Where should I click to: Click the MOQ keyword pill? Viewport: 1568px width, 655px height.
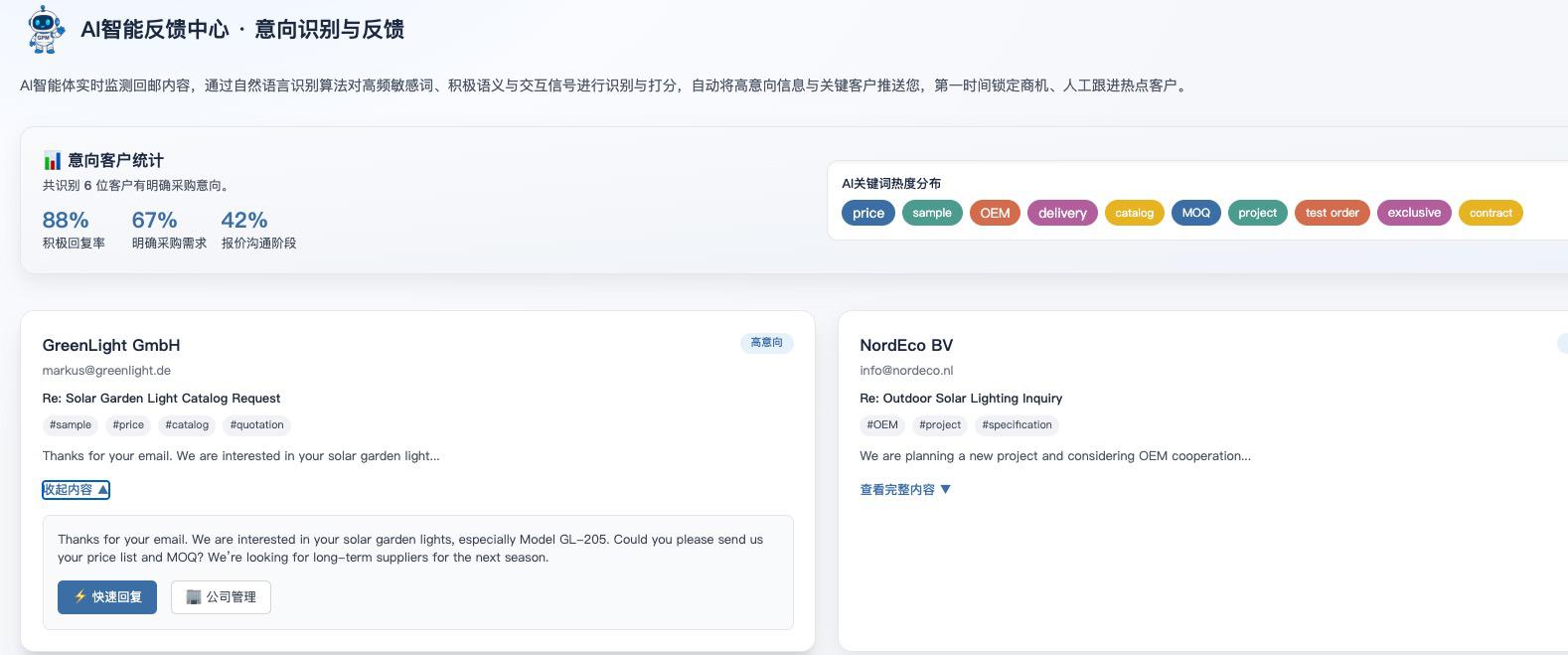[x=1195, y=213]
